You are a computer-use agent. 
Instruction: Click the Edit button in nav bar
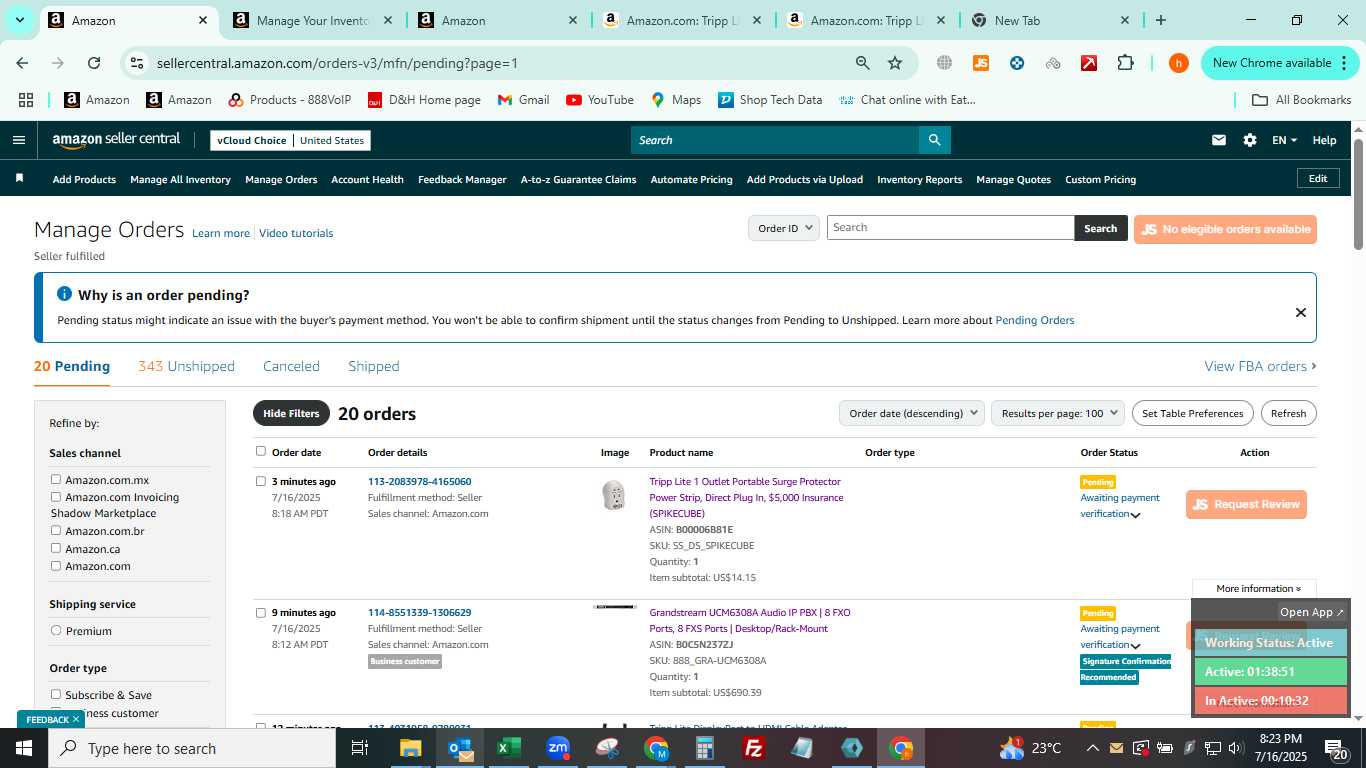click(1318, 178)
